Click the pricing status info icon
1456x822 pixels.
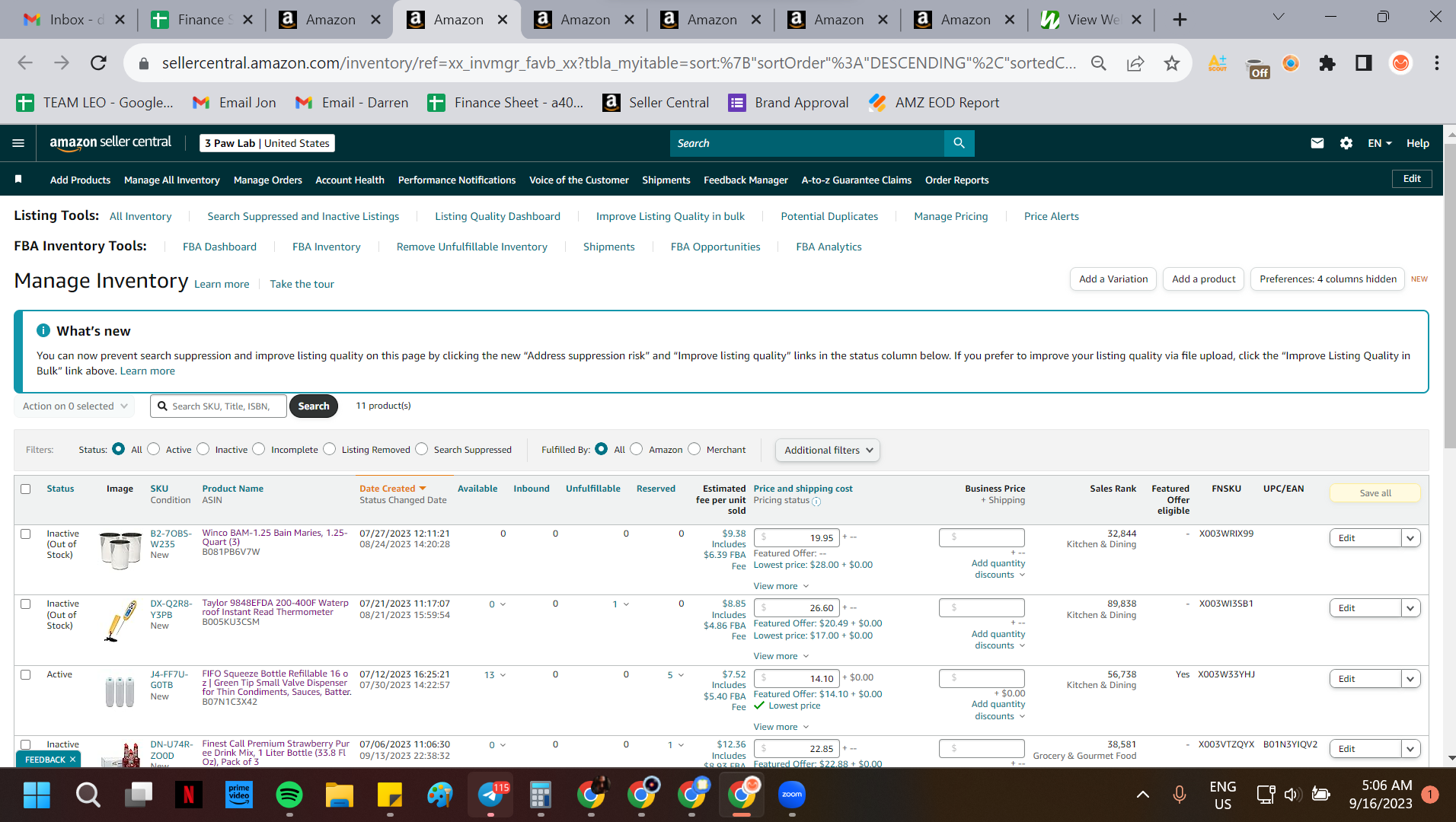(x=816, y=502)
